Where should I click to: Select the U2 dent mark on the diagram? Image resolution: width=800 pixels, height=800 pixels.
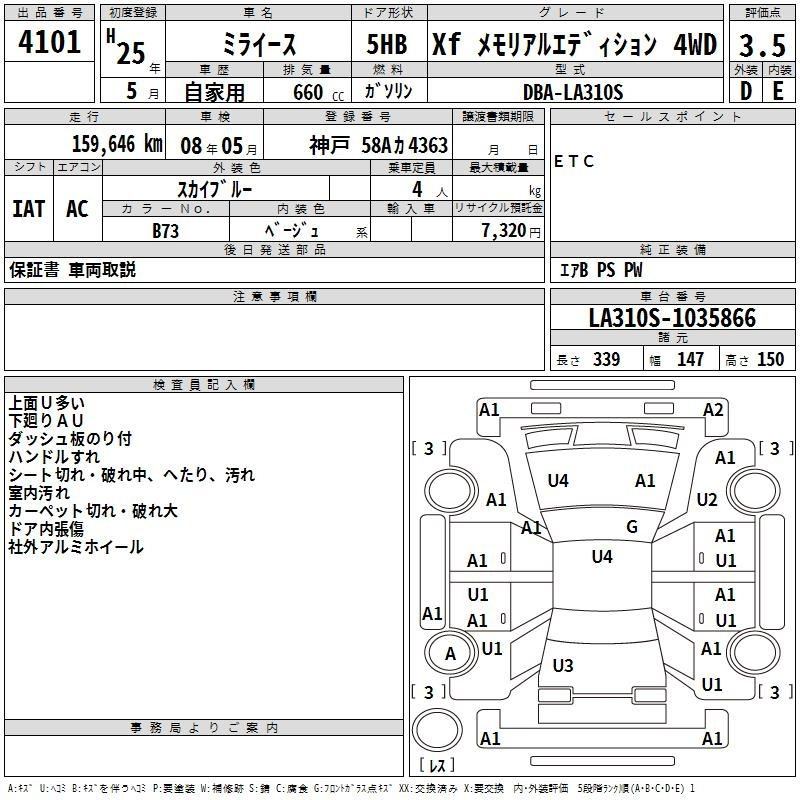point(707,499)
